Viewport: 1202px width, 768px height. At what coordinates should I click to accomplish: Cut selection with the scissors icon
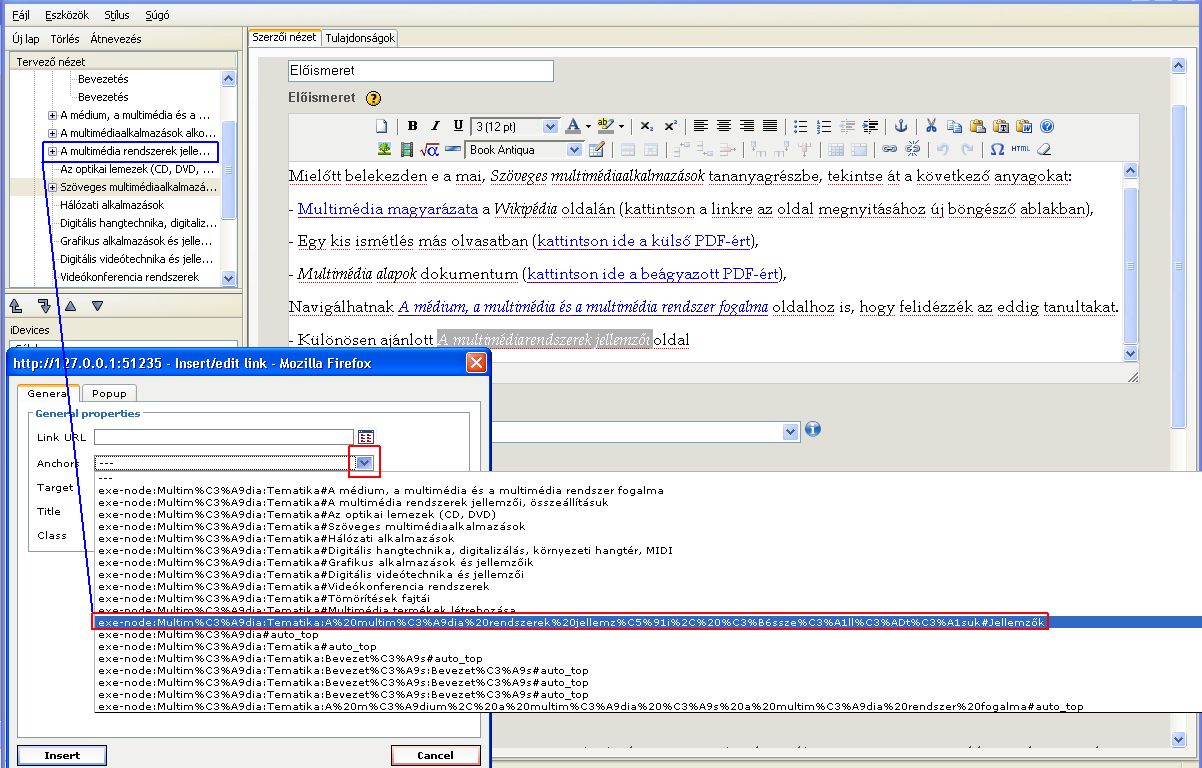point(931,127)
